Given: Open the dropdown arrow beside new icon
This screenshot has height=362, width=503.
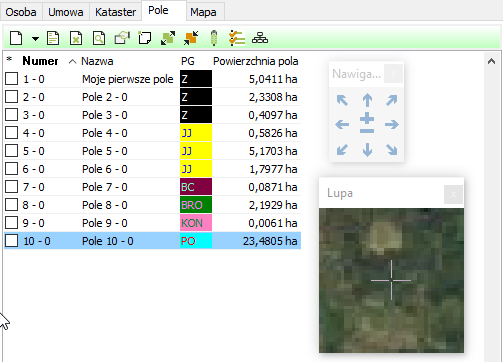Looking at the screenshot, I should point(35,39).
